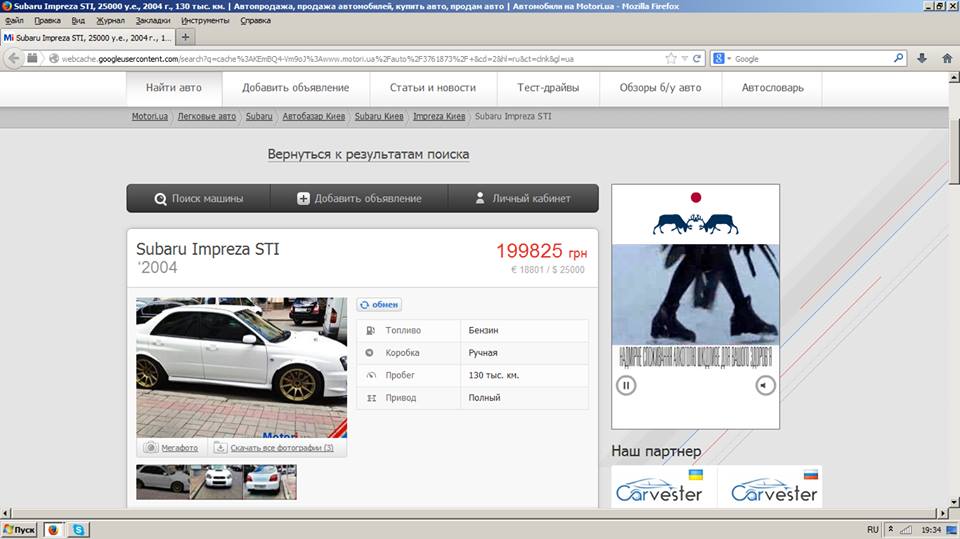Open Справка menu
This screenshot has width=960, height=539.
tap(255, 20)
